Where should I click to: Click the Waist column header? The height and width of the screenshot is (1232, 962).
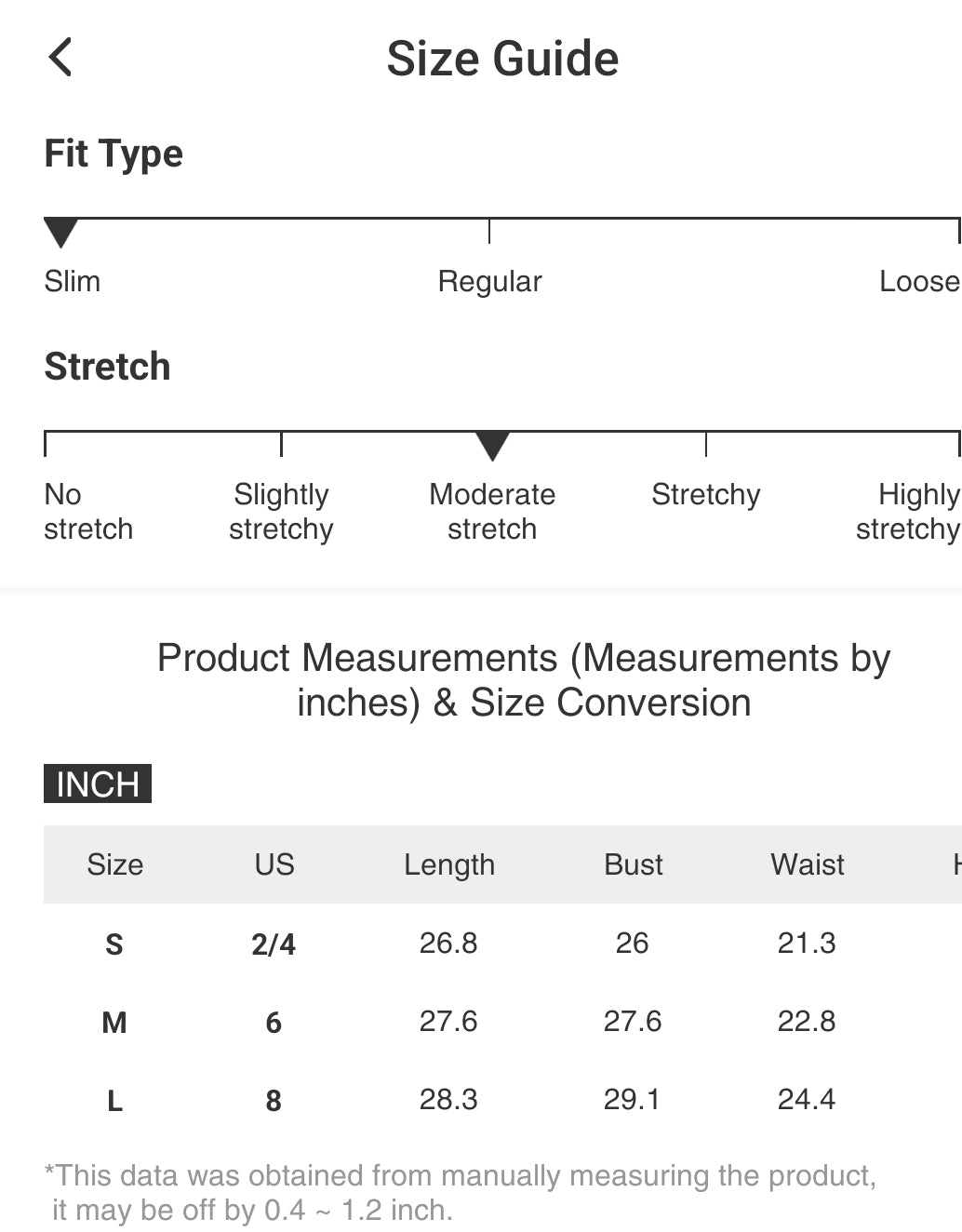click(x=808, y=864)
